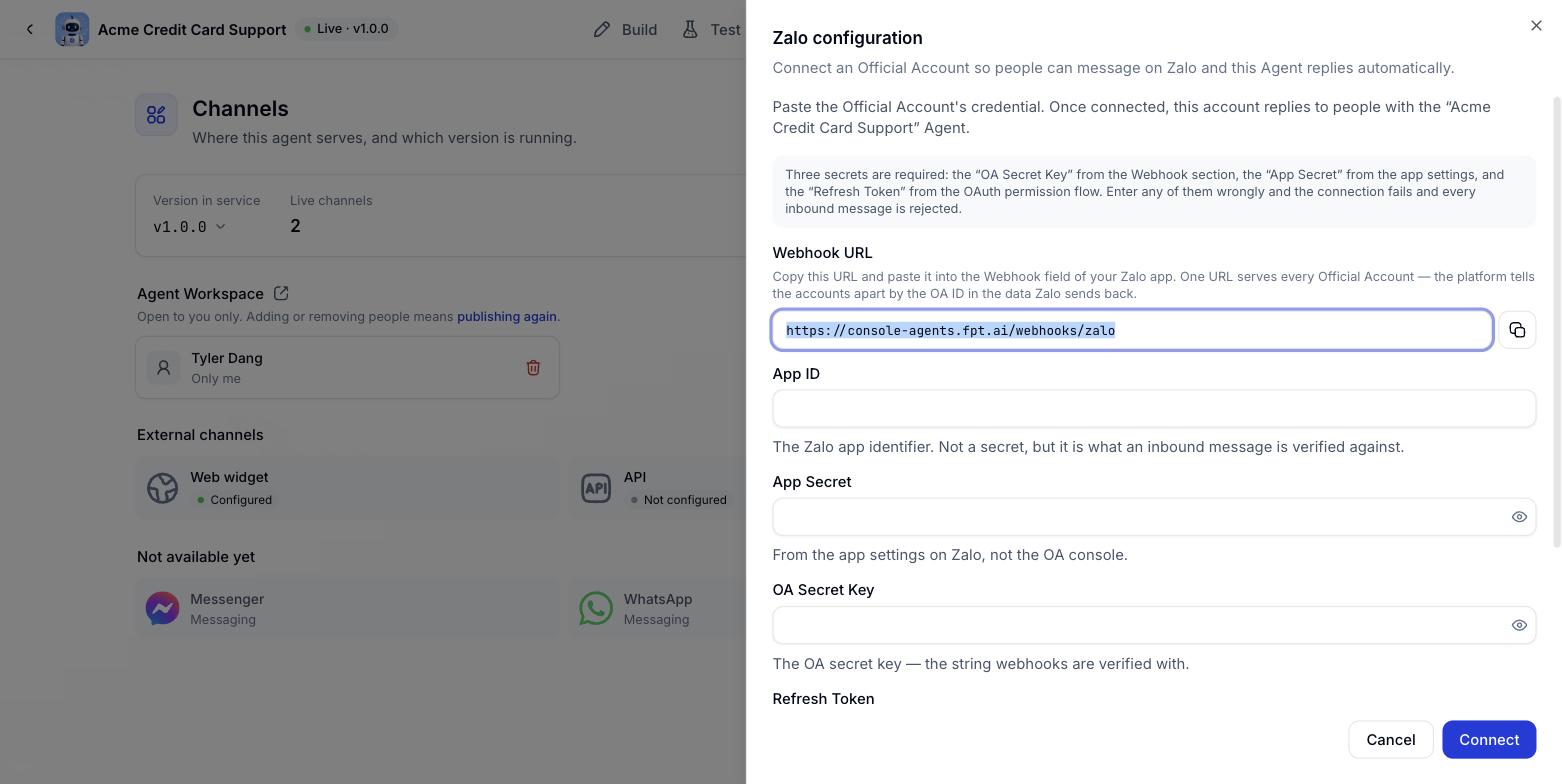Cancel the Zalo configuration
This screenshot has width=1562, height=784.
pyautogui.click(x=1390, y=739)
